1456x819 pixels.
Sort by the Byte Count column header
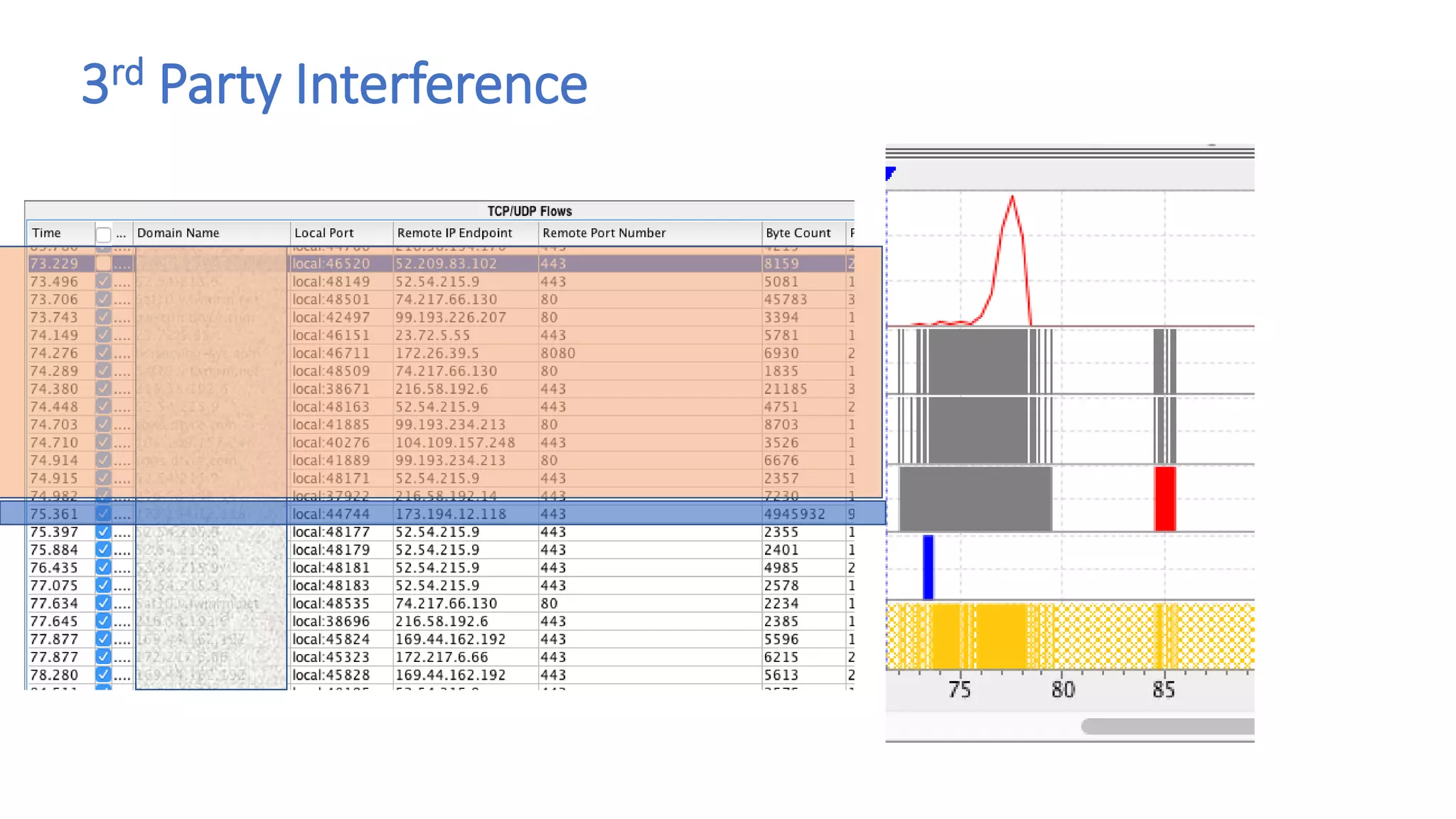[803, 233]
